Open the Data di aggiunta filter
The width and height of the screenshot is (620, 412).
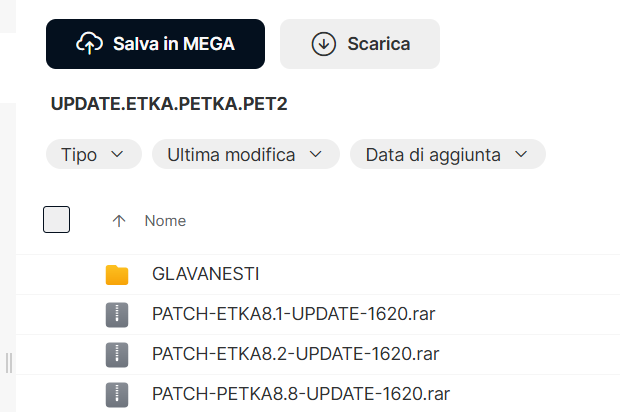click(x=447, y=155)
